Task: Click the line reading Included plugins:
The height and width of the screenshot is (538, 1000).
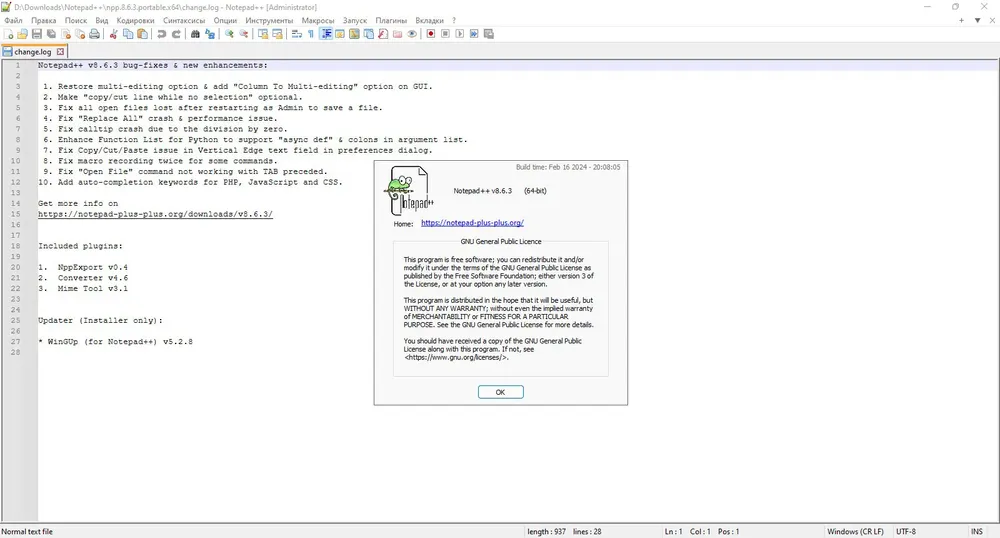Action: click(80, 246)
